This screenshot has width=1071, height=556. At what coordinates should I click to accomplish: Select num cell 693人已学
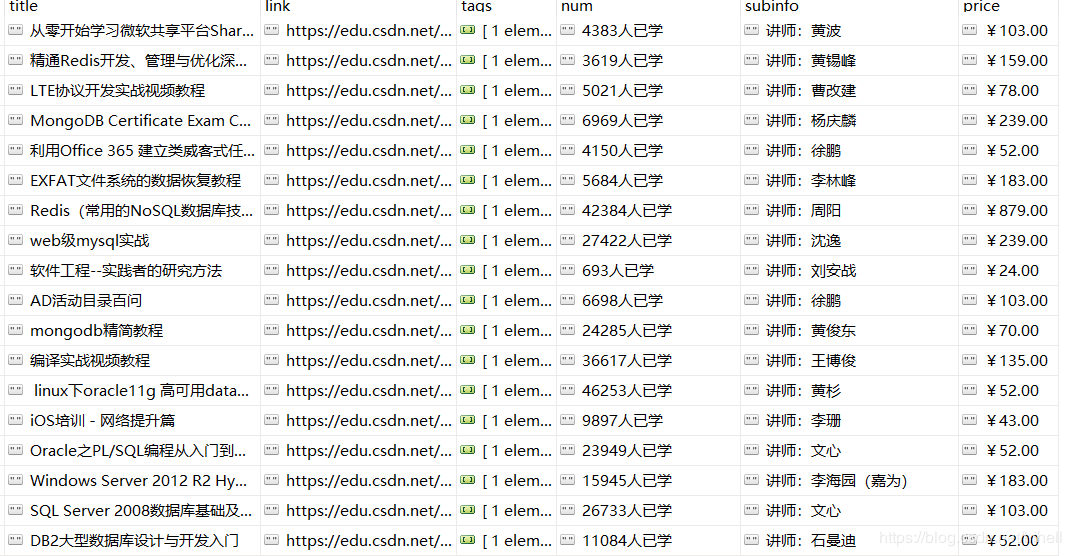tap(649, 270)
